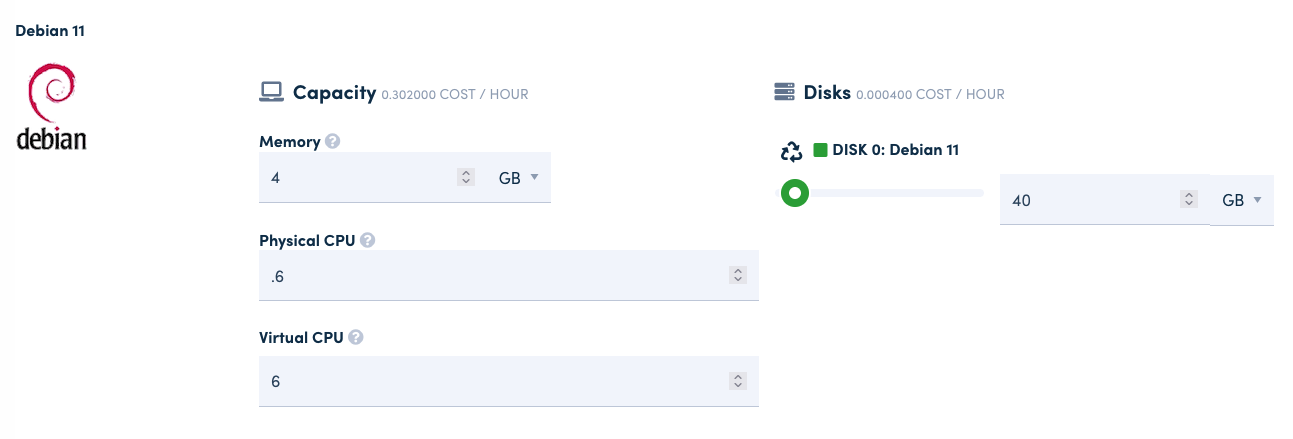Click the DISK 0: Debian 11 label
This screenshot has width=1293, height=439.
pyautogui.click(x=895, y=150)
